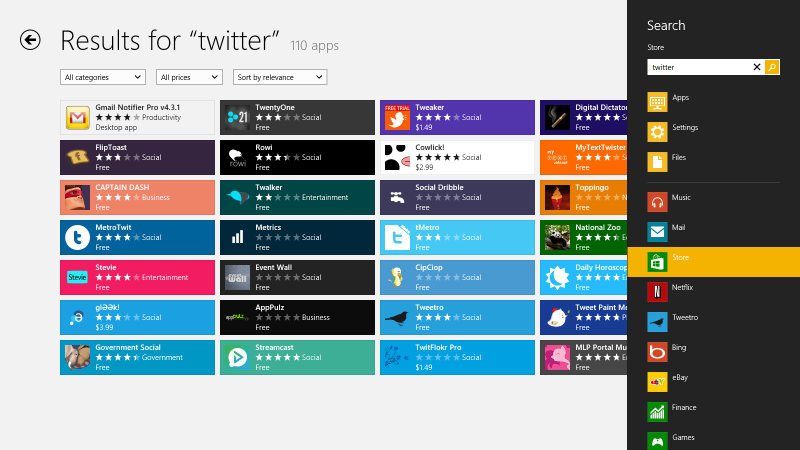
Task: Click the AppPulz app icon
Action: [237, 317]
